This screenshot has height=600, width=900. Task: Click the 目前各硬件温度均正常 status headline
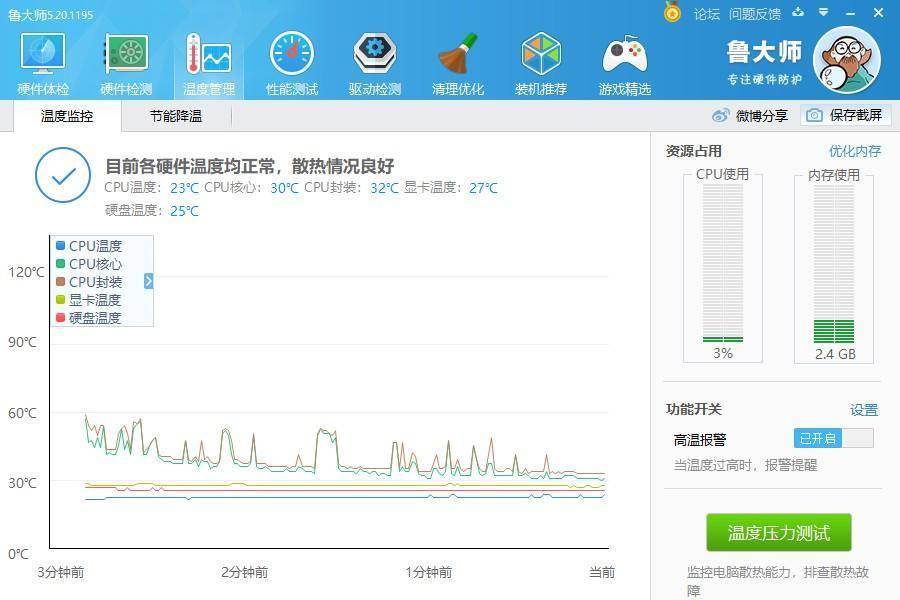250,166
